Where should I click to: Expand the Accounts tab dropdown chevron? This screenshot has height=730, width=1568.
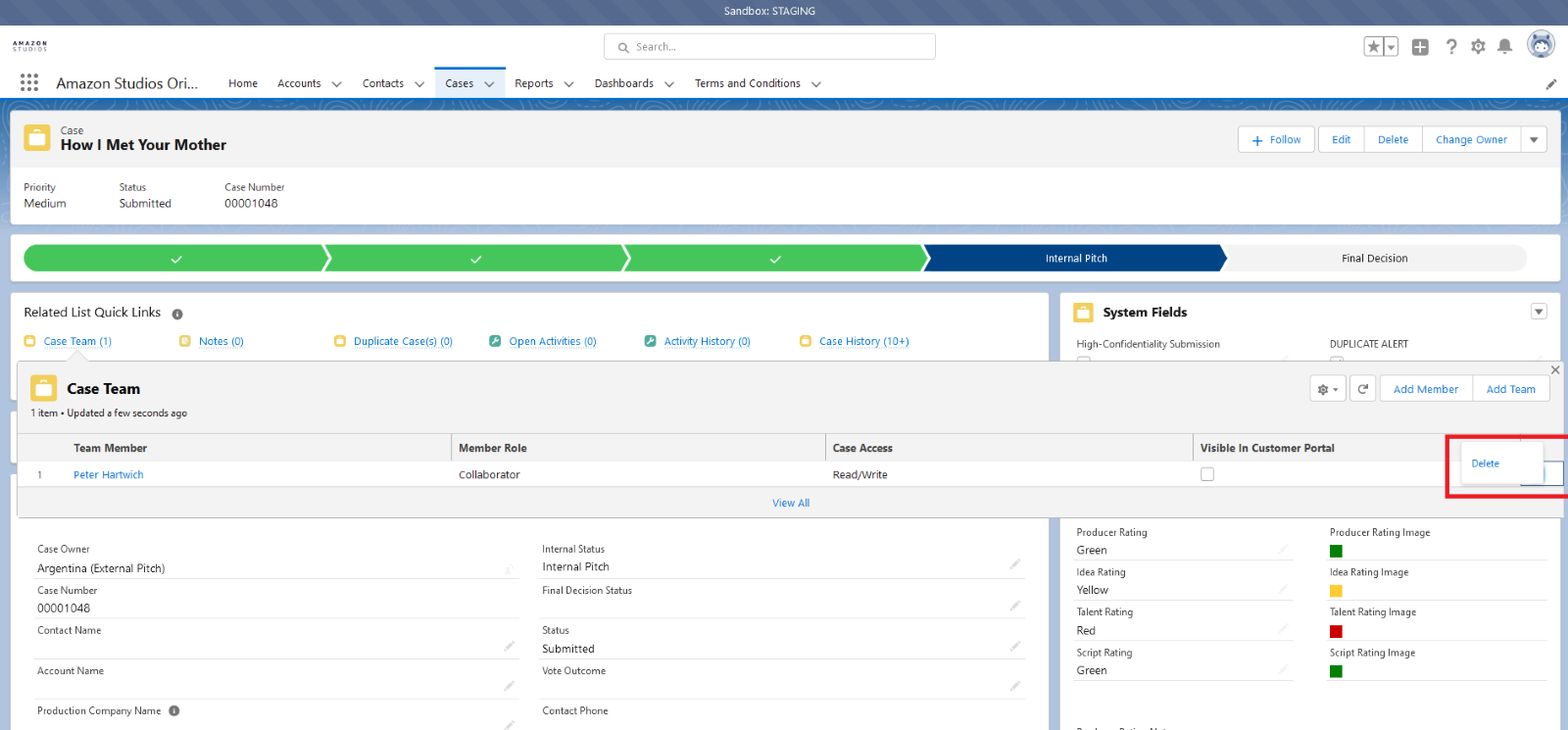pos(336,84)
